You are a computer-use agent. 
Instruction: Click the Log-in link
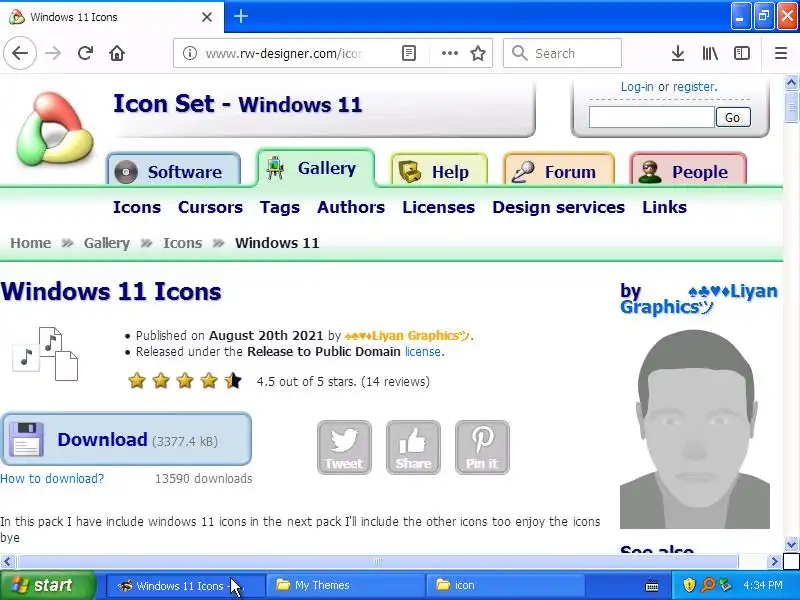pyautogui.click(x=637, y=87)
